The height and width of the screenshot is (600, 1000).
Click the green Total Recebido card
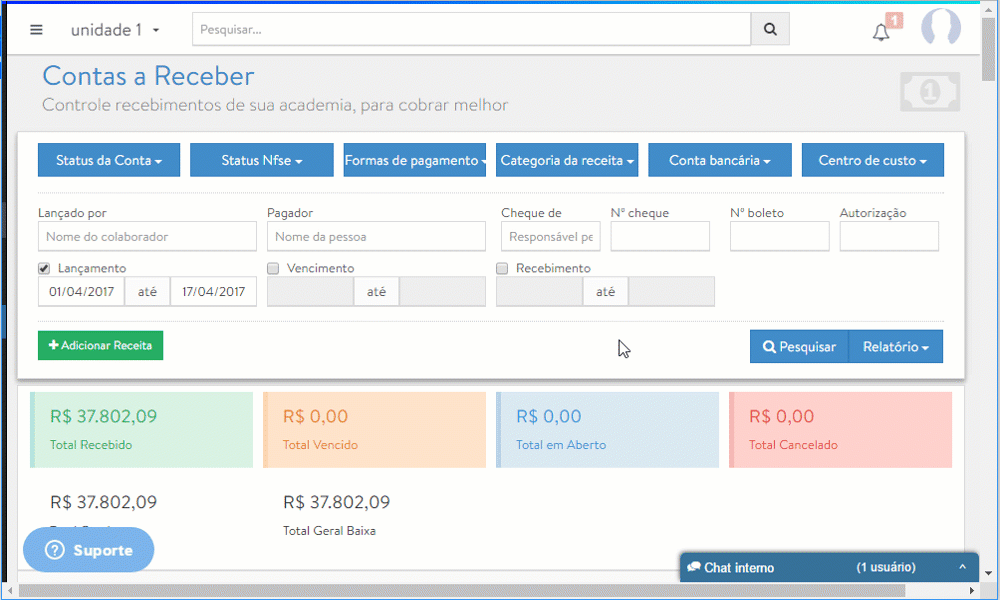[141, 429]
